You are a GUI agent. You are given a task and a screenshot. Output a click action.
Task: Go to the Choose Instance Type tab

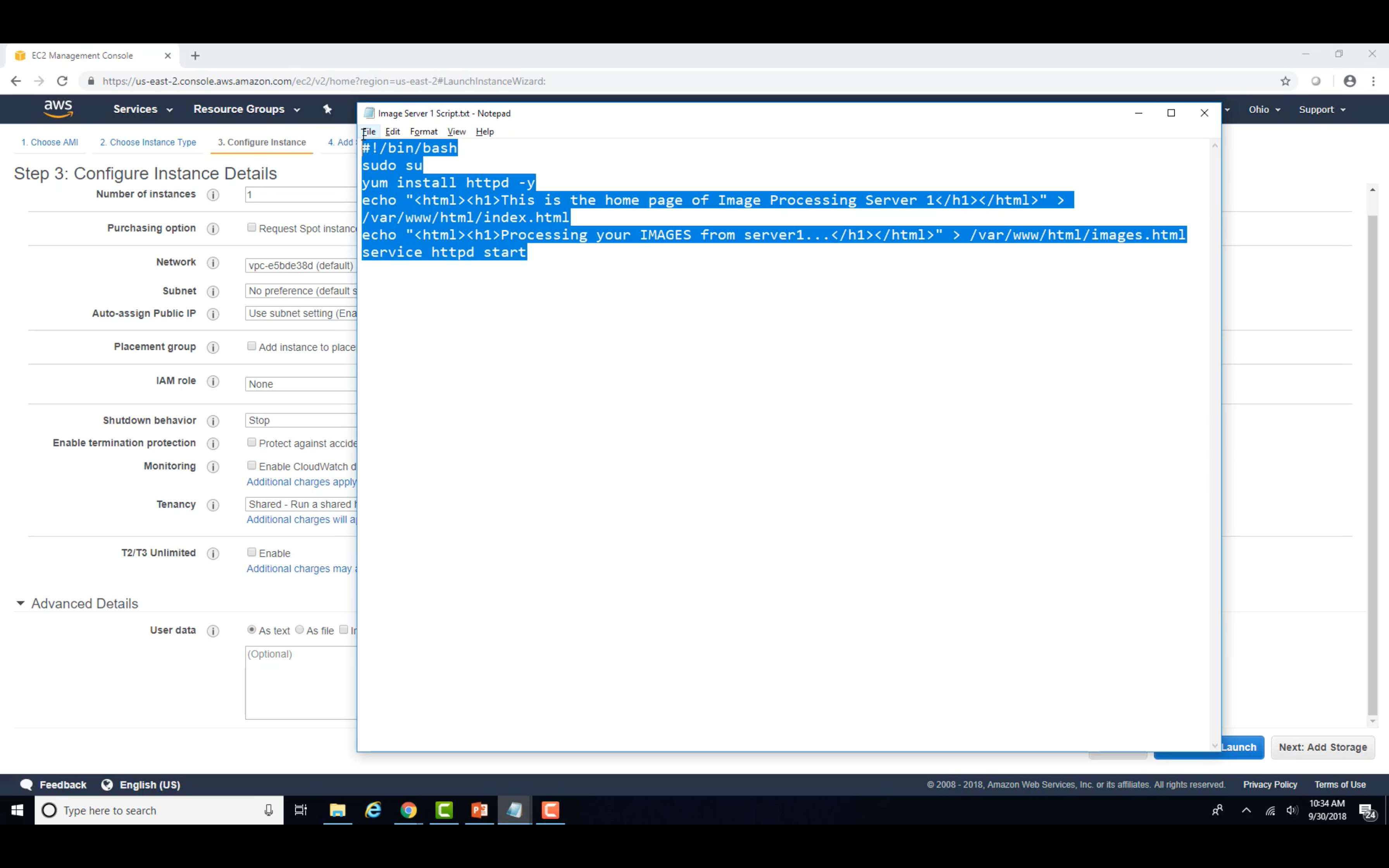click(148, 142)
